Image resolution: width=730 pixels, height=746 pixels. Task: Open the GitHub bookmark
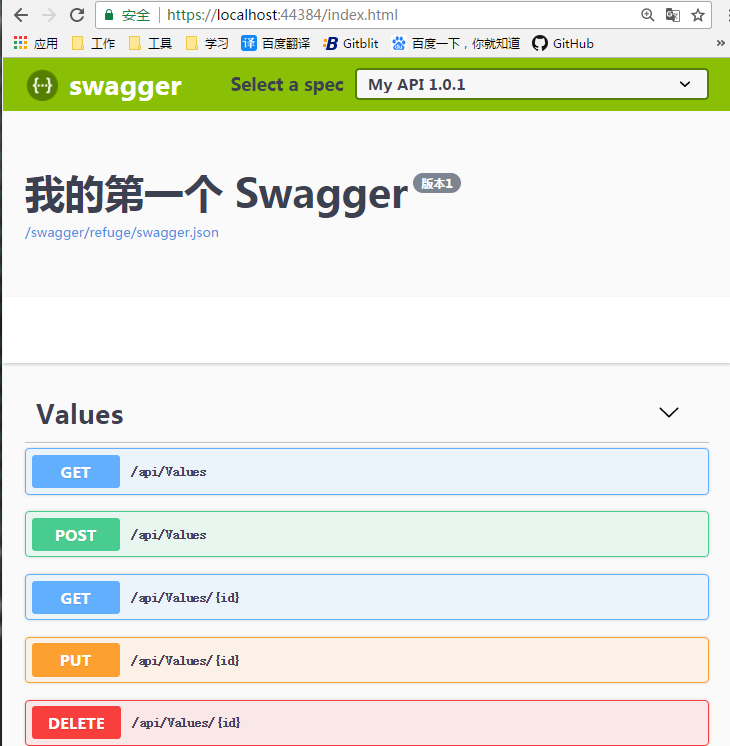coord(562,43)
